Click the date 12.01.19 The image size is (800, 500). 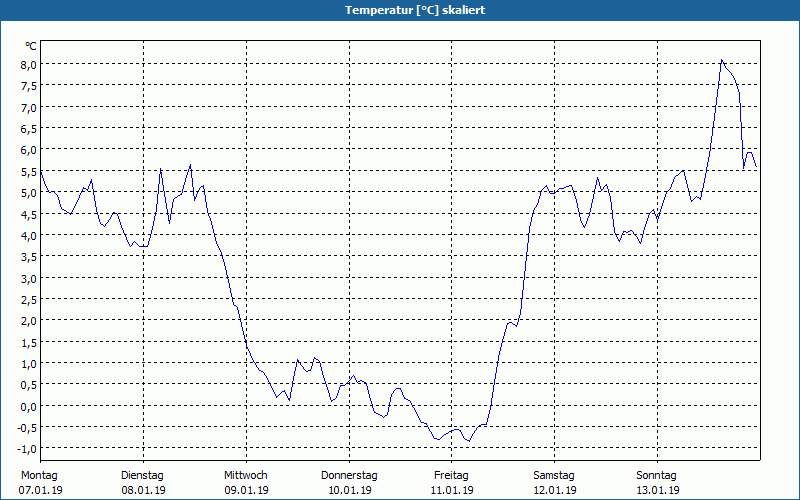555,490
